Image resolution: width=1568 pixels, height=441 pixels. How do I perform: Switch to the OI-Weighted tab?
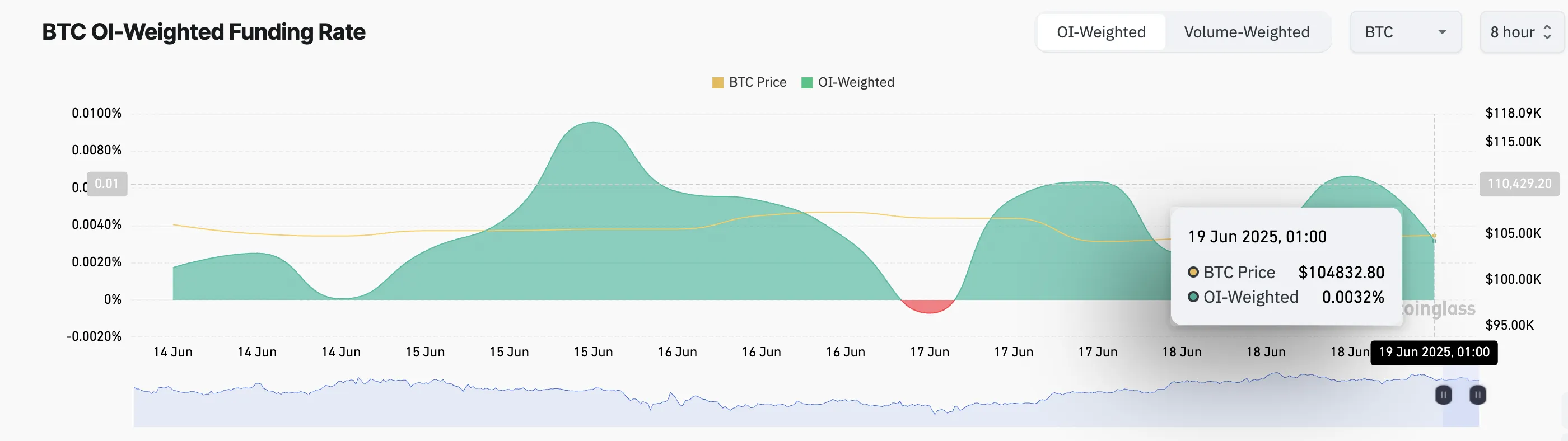(1100, 32)
